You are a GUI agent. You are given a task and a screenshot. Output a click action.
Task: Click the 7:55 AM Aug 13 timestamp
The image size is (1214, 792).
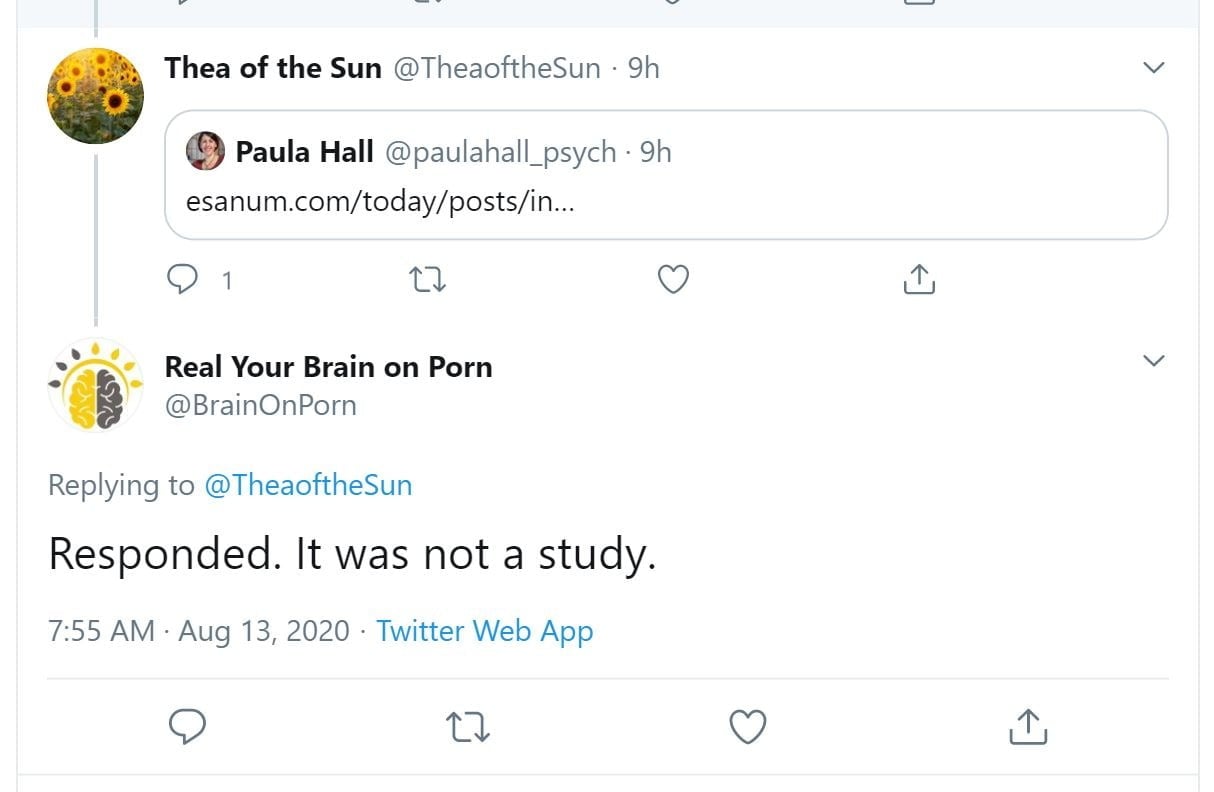point(199,632)
